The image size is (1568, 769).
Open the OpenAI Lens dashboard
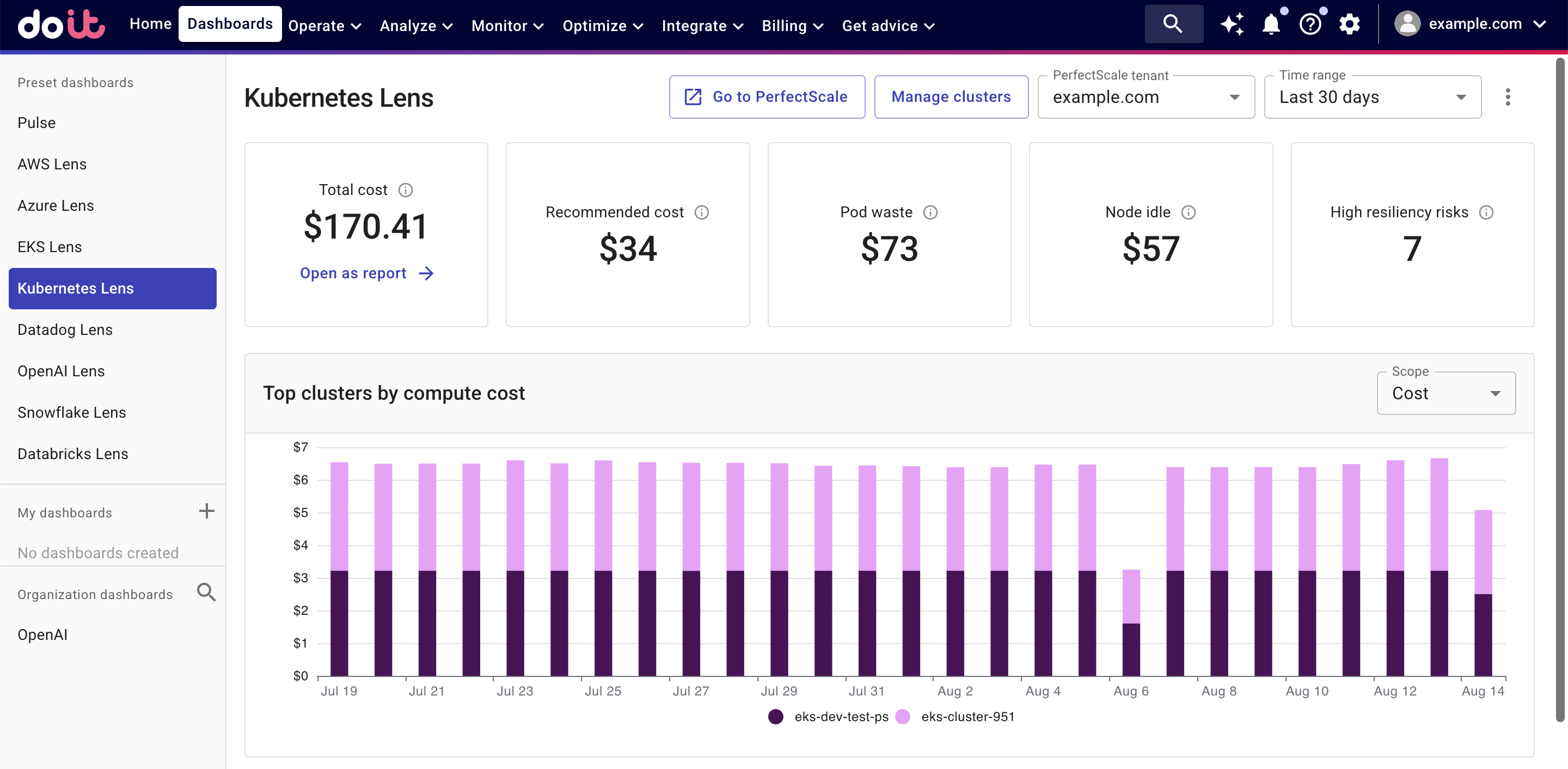113,371
